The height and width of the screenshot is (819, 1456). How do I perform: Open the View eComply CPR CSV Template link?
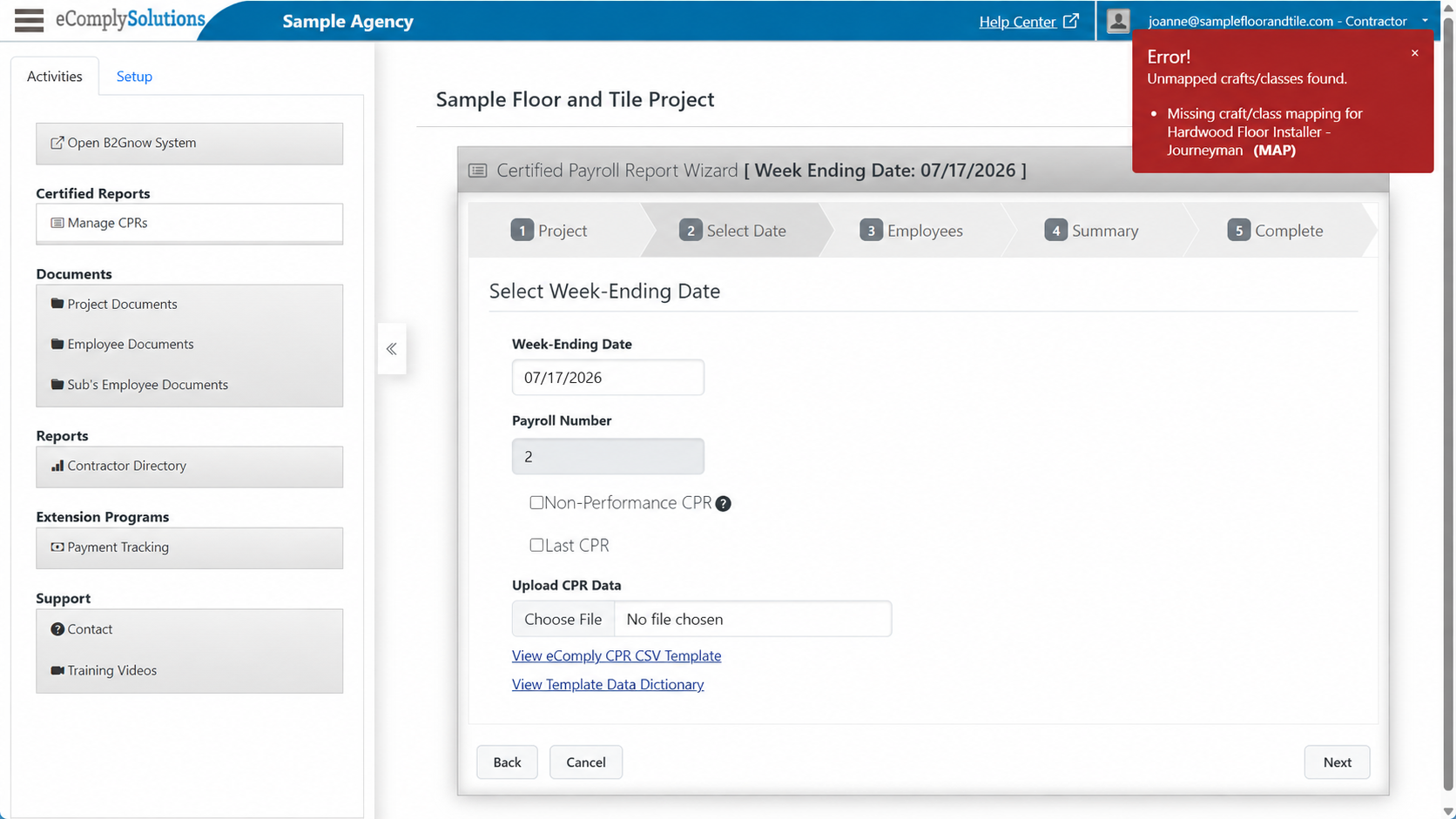[617, 655]
